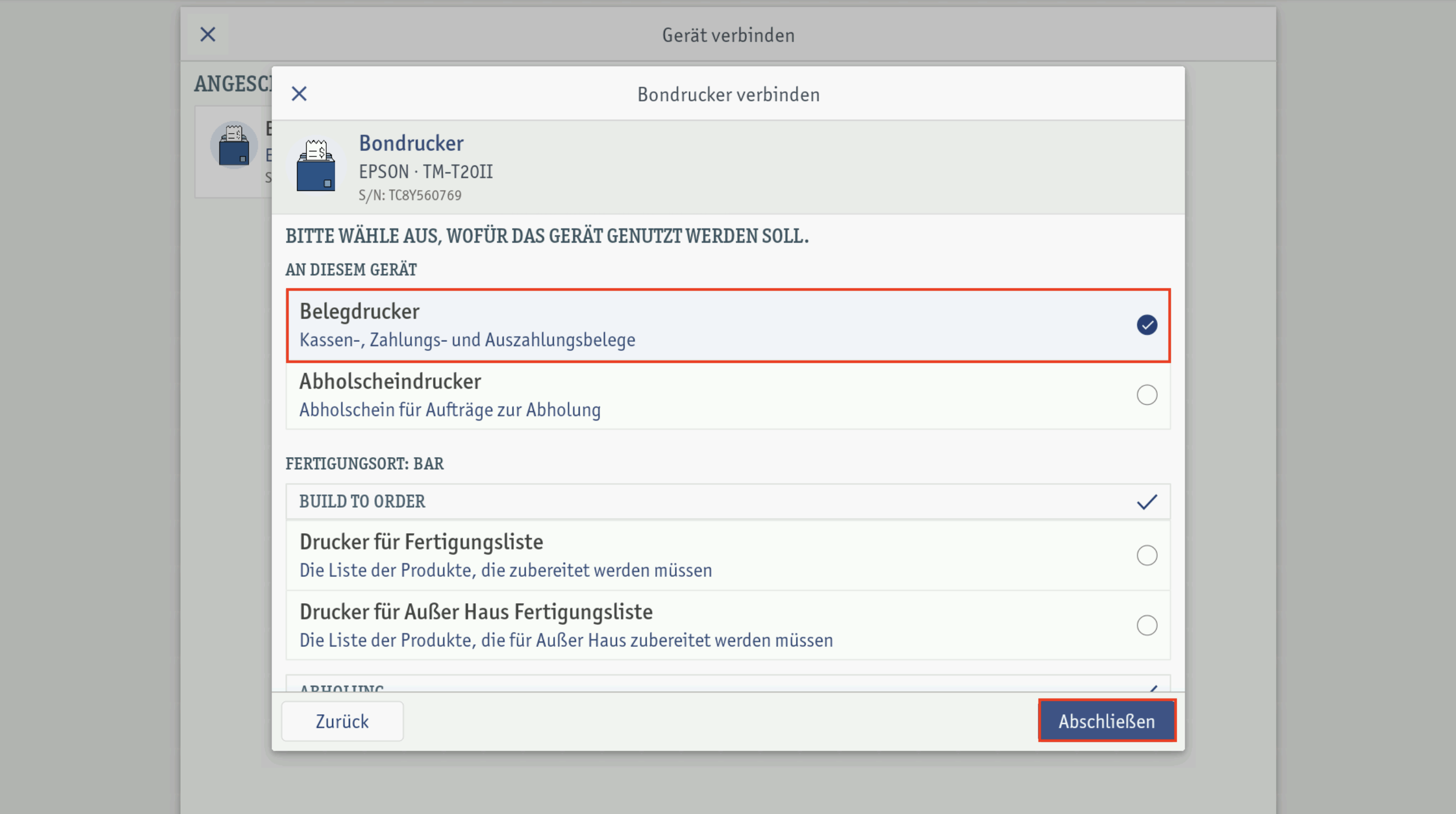Image resolution: width=1456 pixels, height=814 pixels.
Task: Click the EPSON · TM-T20II model text
Action: [425, 172]
